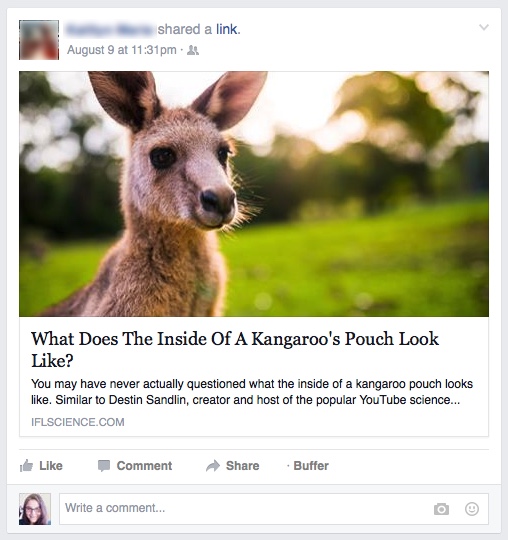
Task: Click the IFLSCIENCE.COM source link
Action: coord(77,422)
